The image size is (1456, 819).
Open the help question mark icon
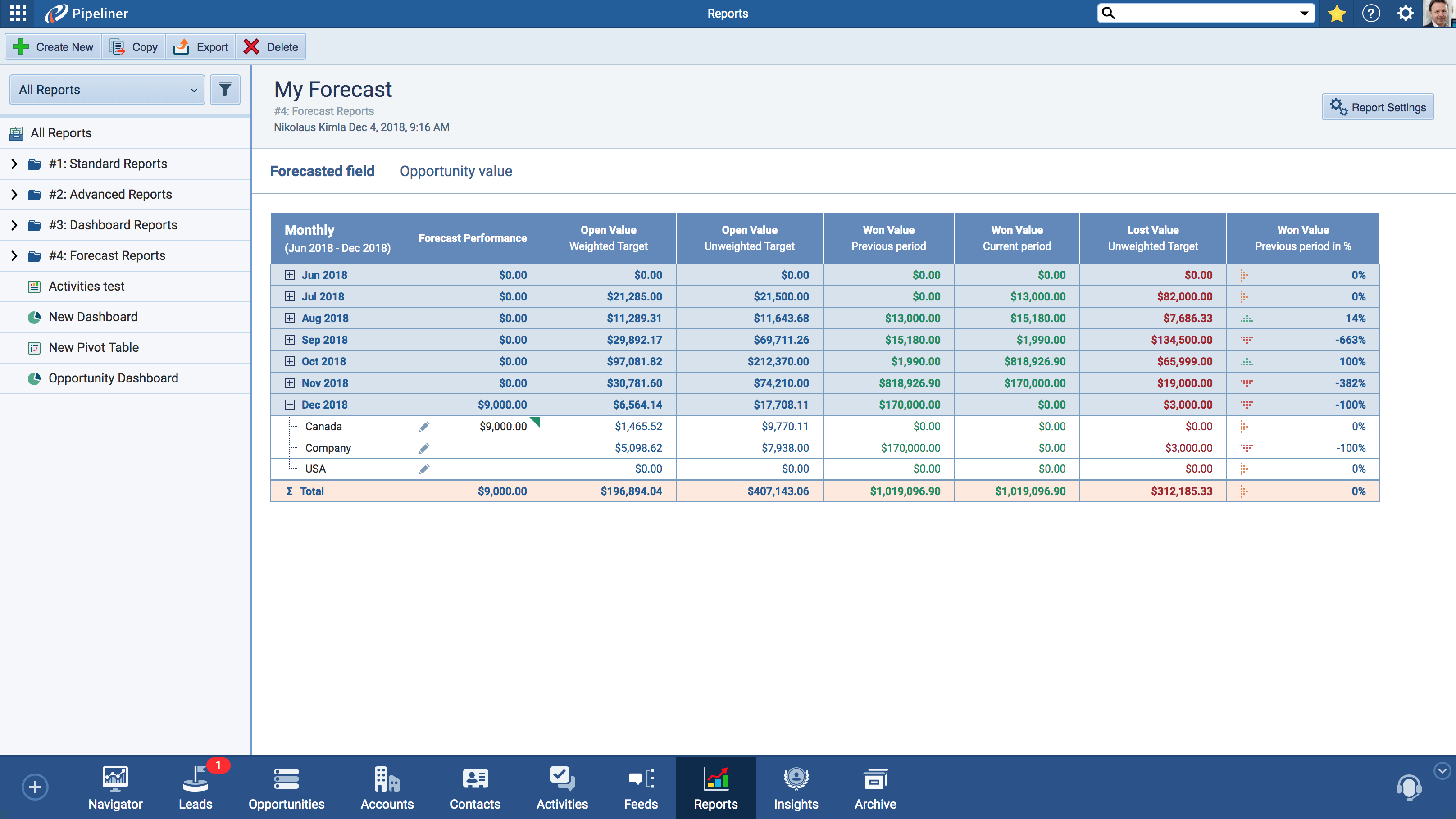[1371, 13]
